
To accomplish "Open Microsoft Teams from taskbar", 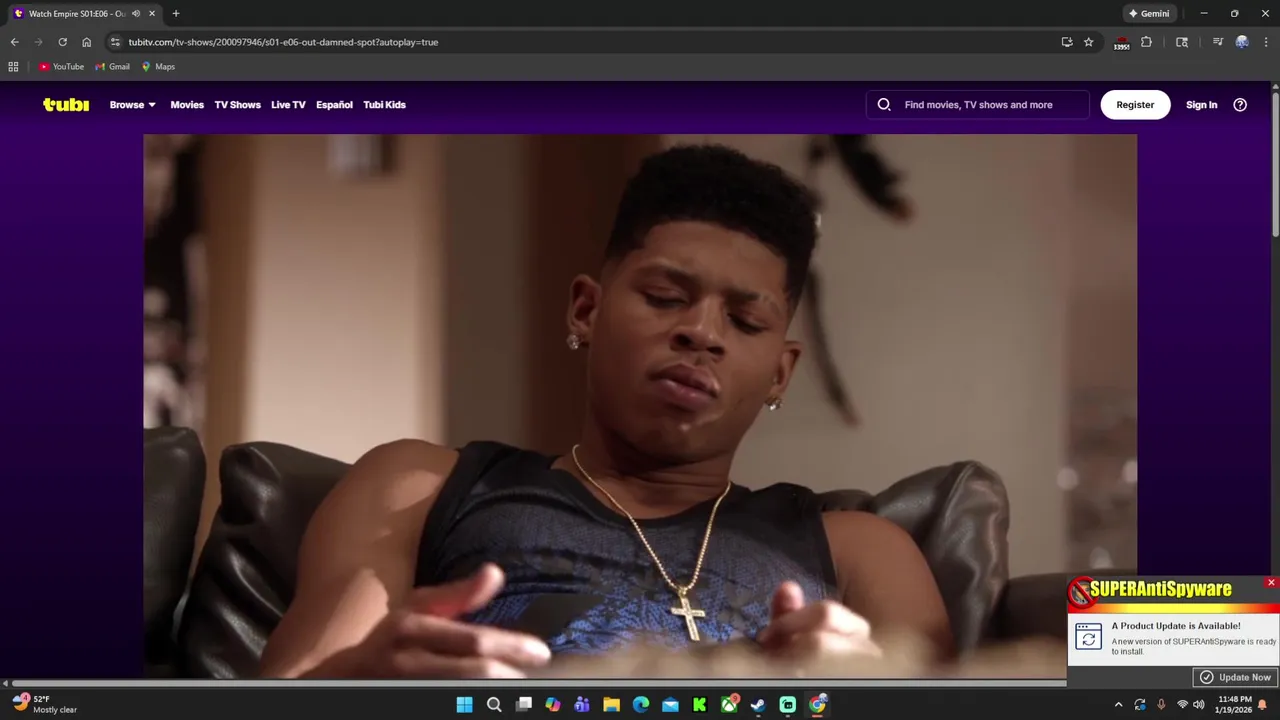I will pyautogui.click(x=582, y=705).
